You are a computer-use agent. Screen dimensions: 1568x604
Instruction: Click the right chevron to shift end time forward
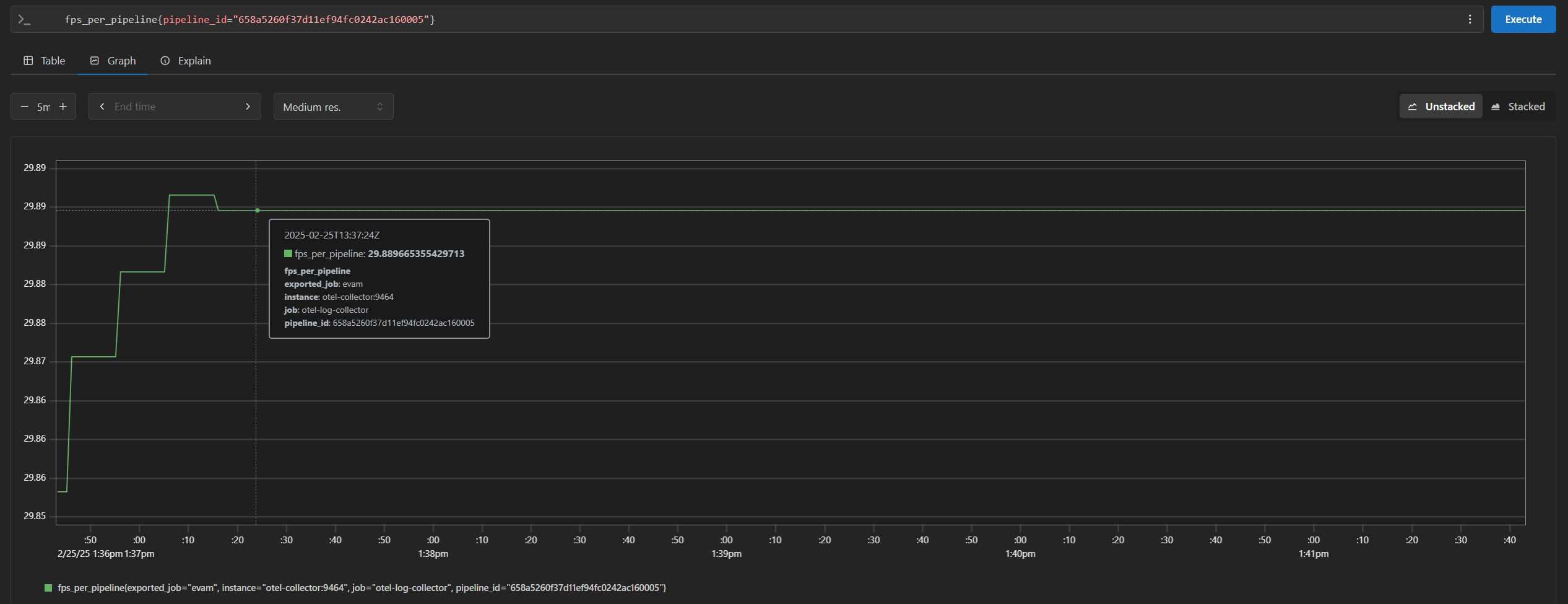[x=248, y=106]
